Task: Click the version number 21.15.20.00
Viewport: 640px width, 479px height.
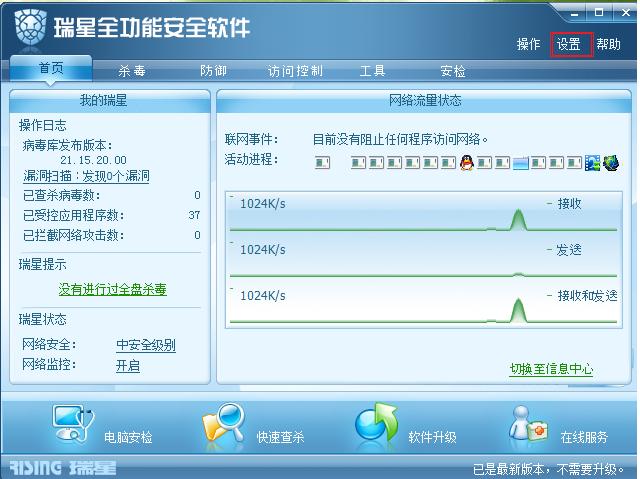Action: pos(93,160)
